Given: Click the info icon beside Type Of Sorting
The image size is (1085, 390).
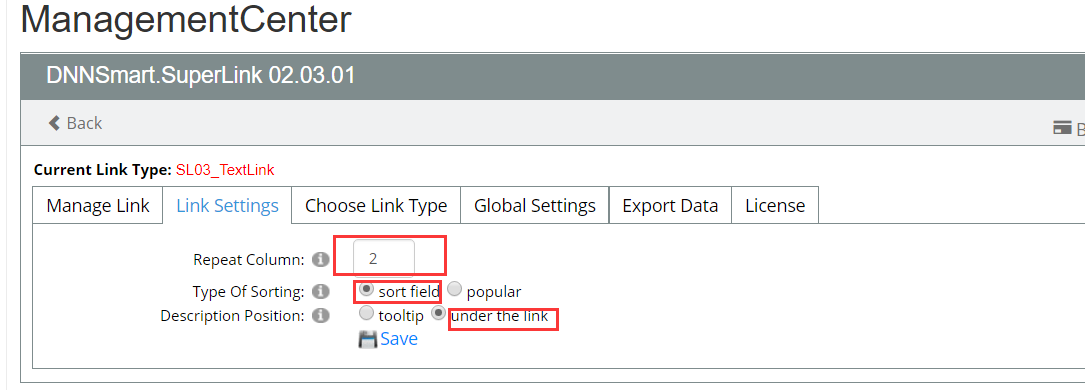Looking at the screenshot, I should [320, 292].
